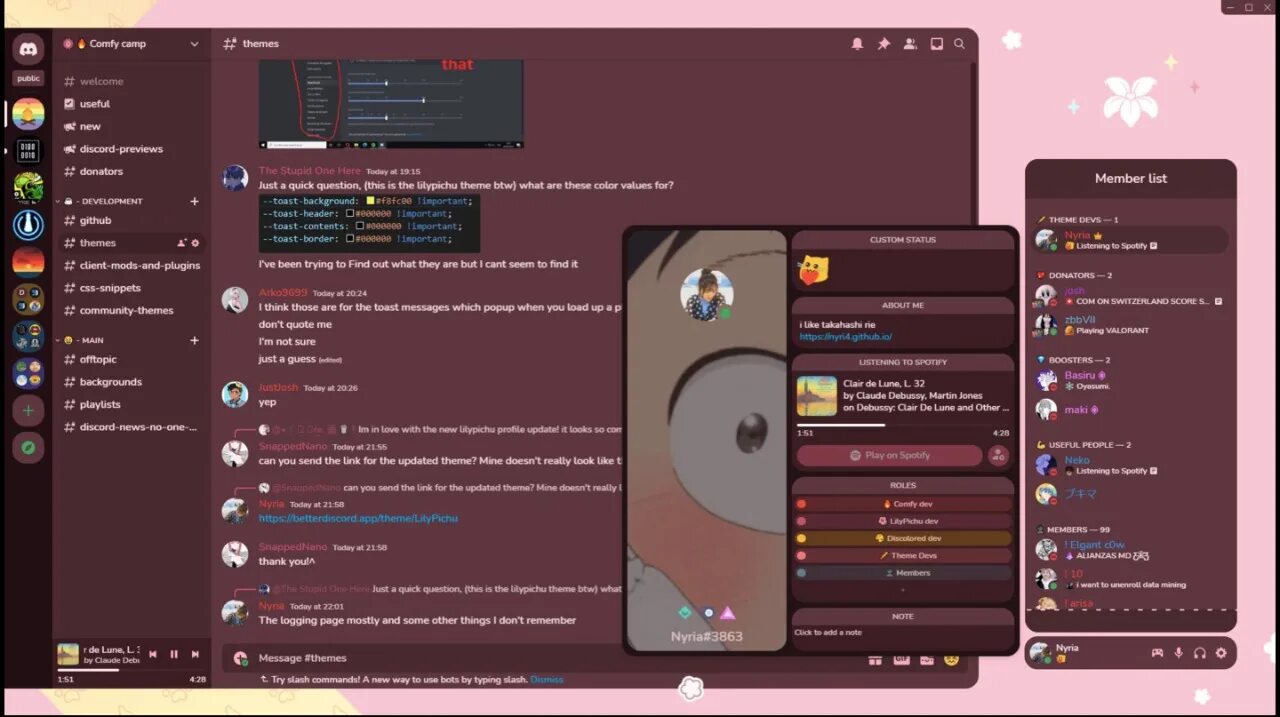This screenshot has height=717, width=1280.
Task: Open user settings gear in user panel
Action: point(1221,653)
